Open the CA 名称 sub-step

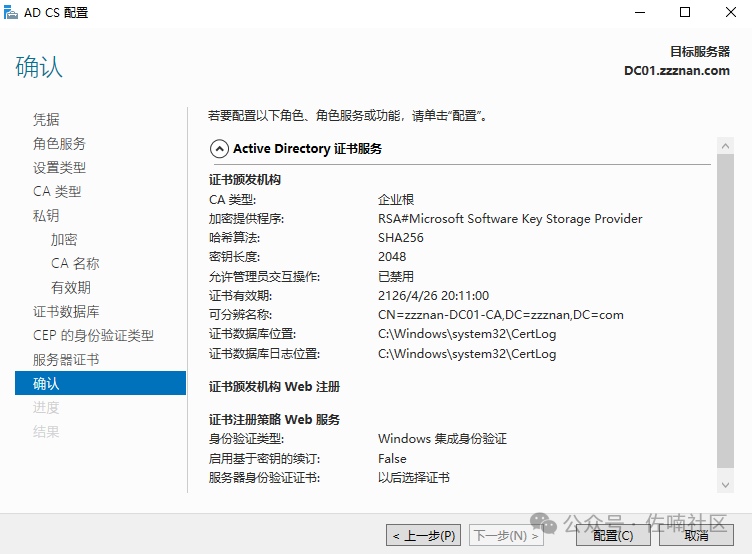coord(75,263)
